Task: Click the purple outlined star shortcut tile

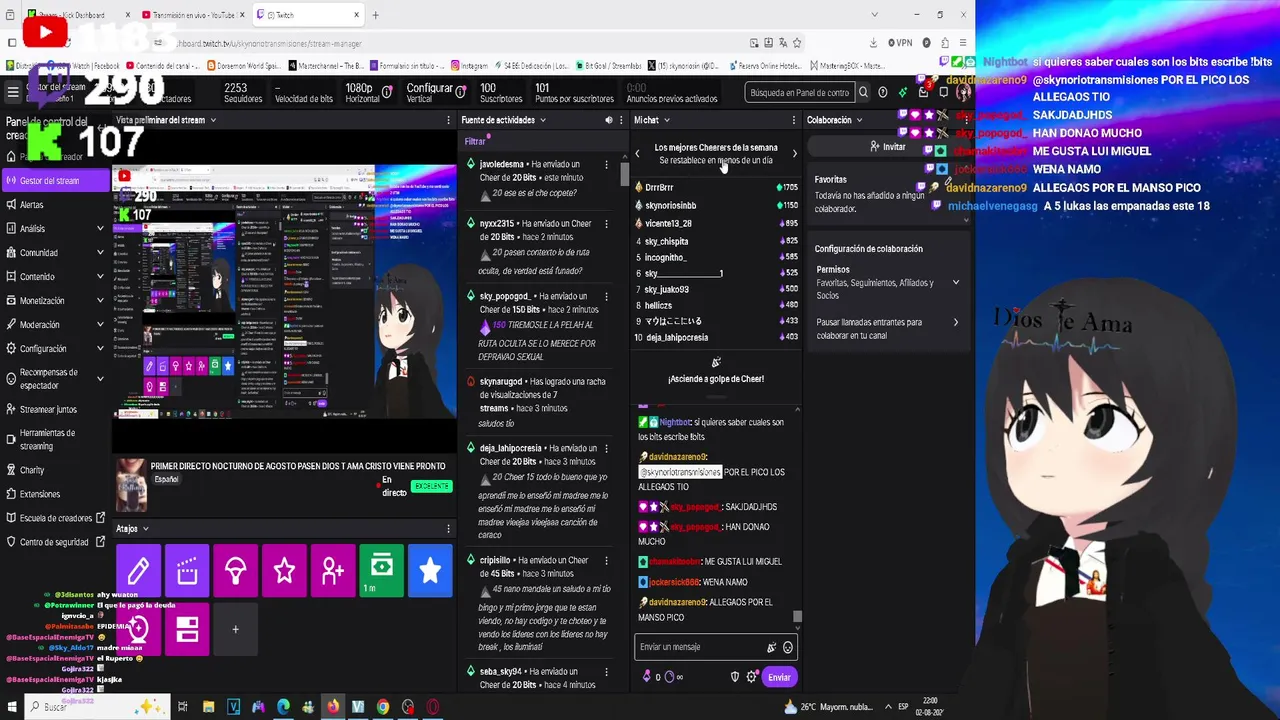Action: tap(284, 570)
